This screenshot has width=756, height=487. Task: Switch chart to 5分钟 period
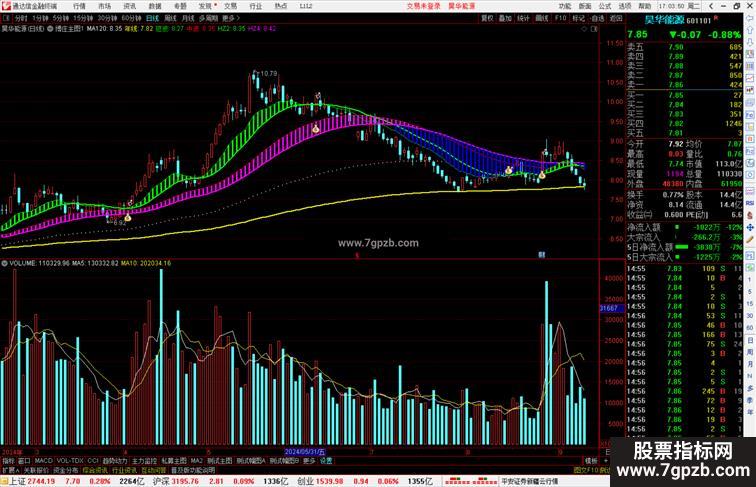tap(61, 18)
